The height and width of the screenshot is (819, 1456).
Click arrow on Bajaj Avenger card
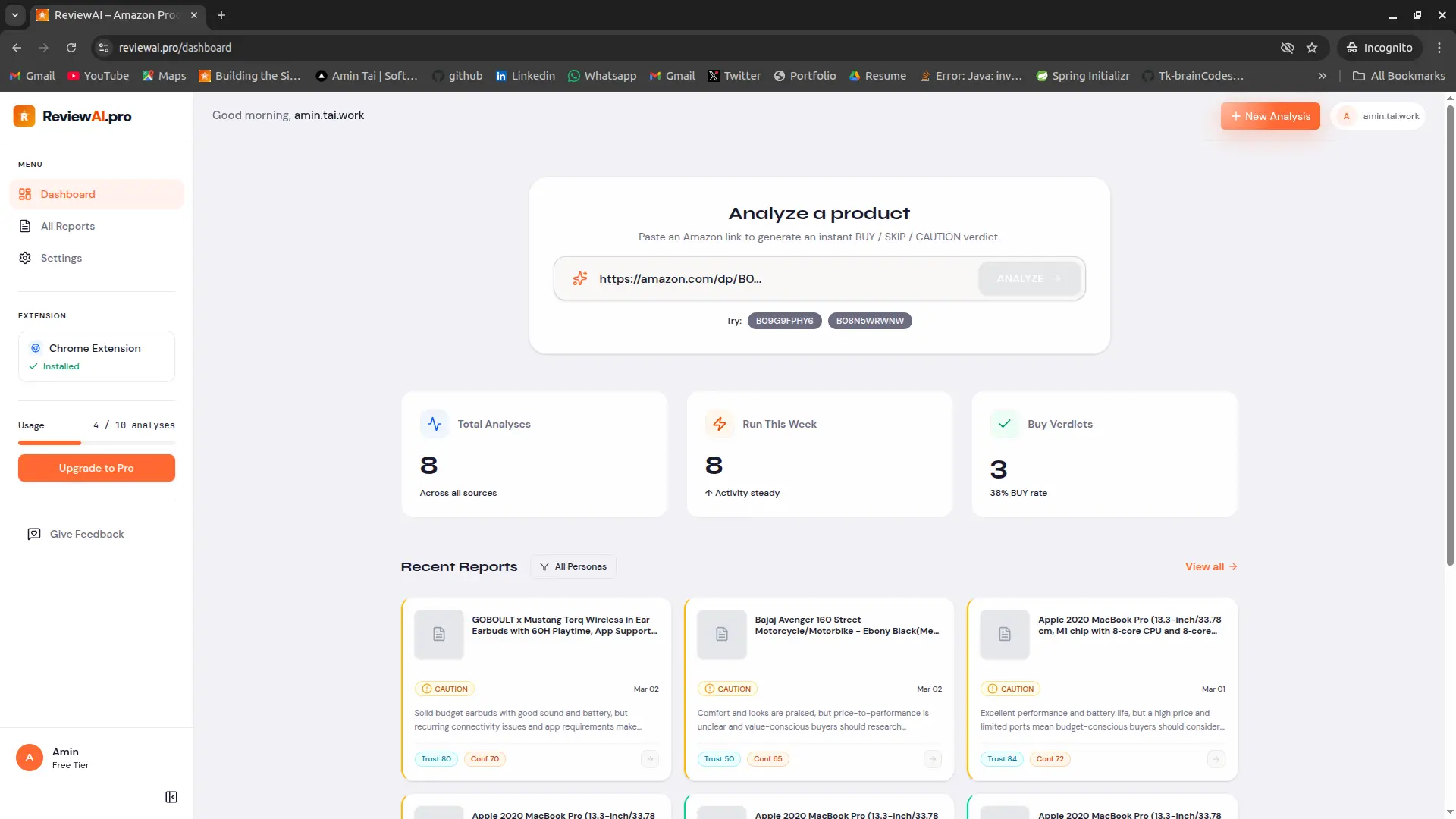click(933, 759)
